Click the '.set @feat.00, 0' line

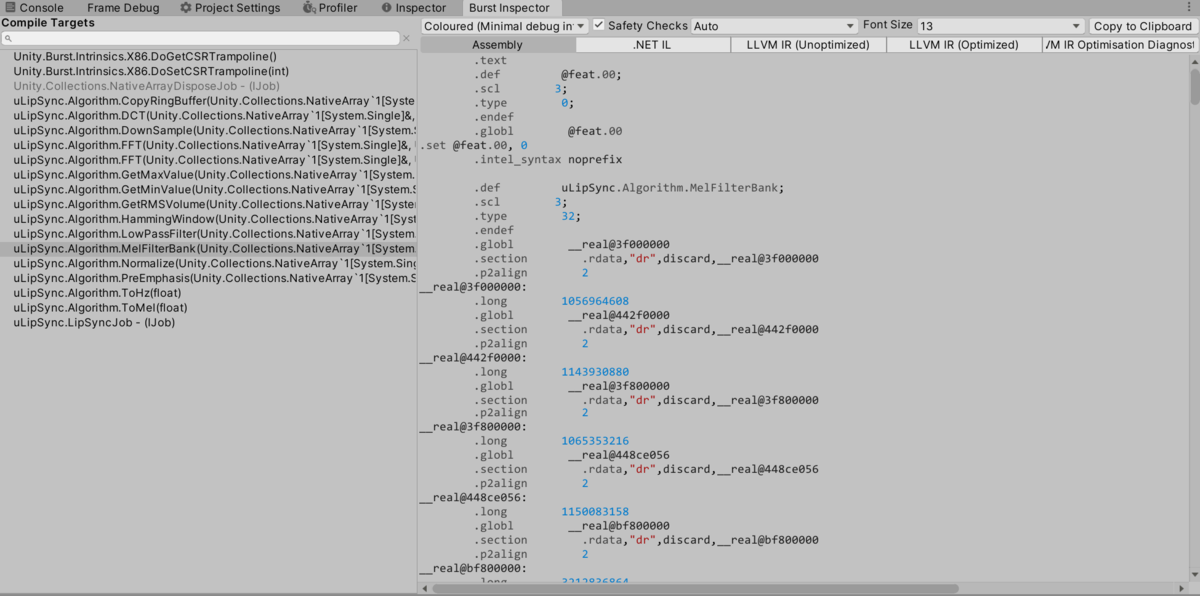(474, 145)
